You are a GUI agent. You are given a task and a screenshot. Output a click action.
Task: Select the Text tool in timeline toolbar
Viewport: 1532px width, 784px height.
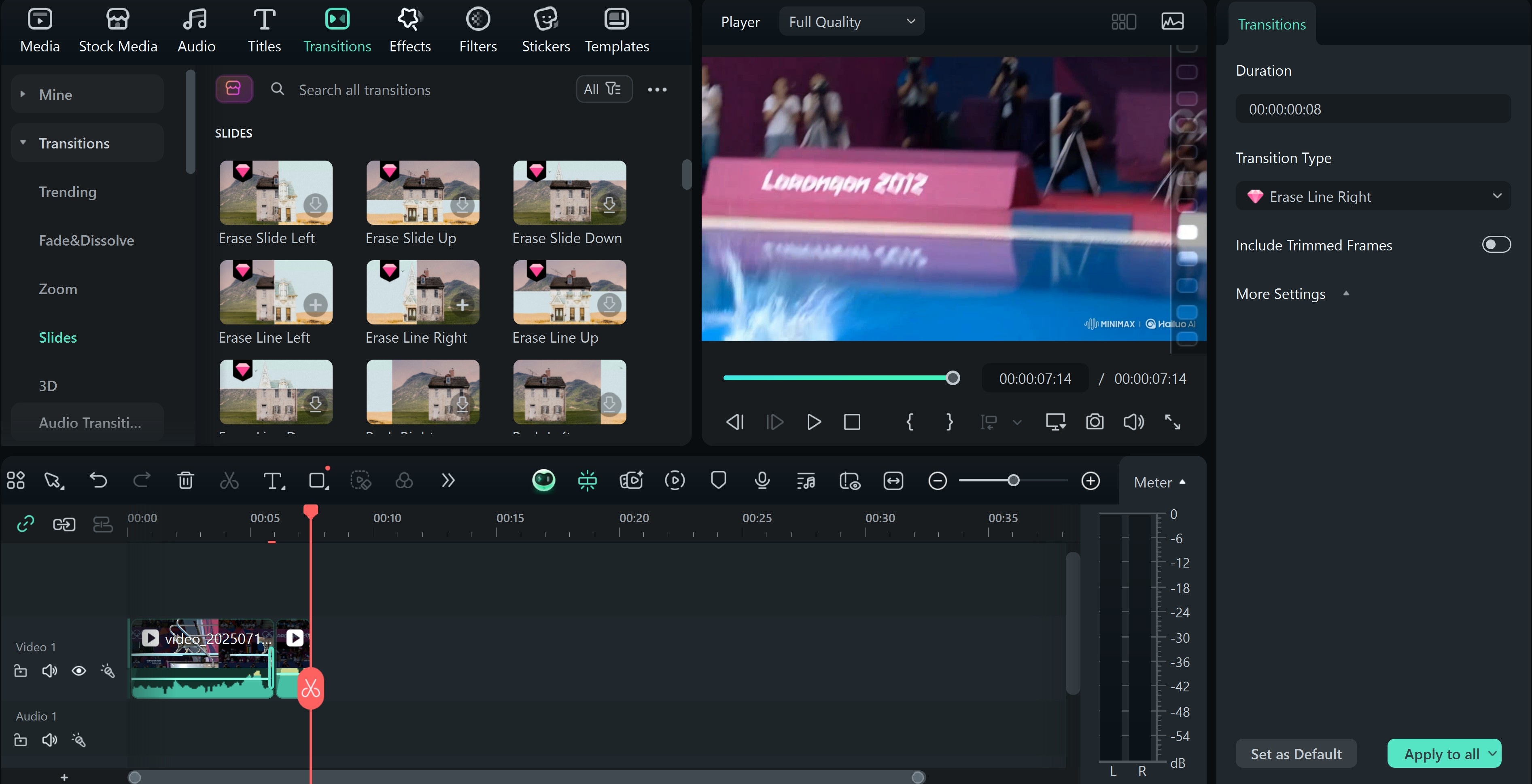tap(274, 480)
